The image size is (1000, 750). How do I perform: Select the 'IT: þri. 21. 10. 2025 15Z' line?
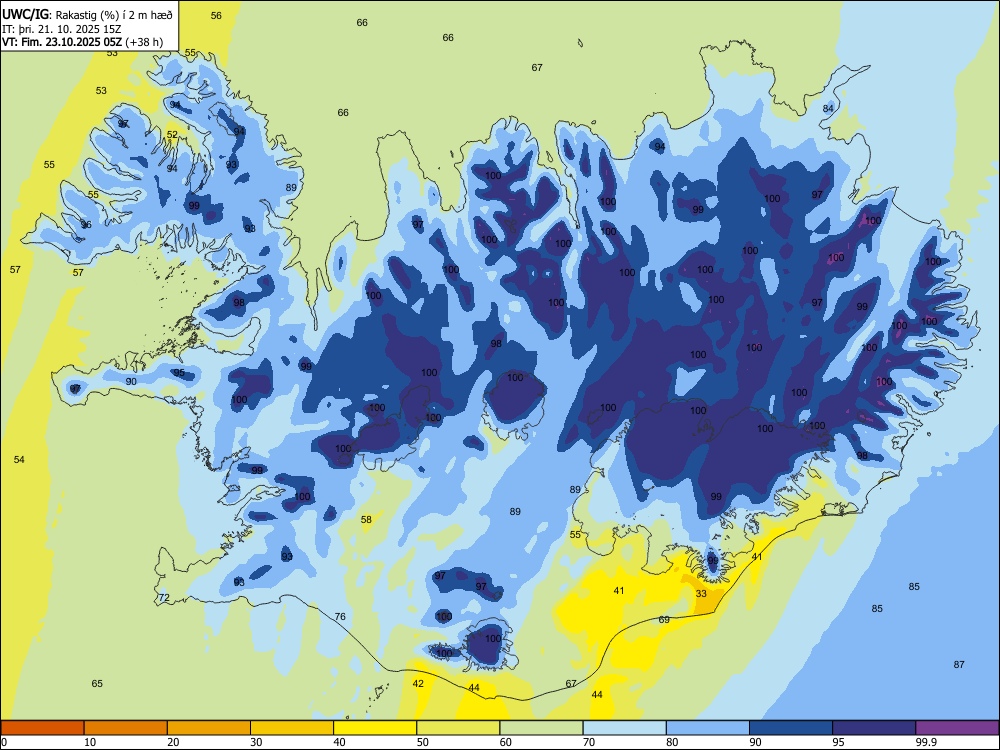61,29
